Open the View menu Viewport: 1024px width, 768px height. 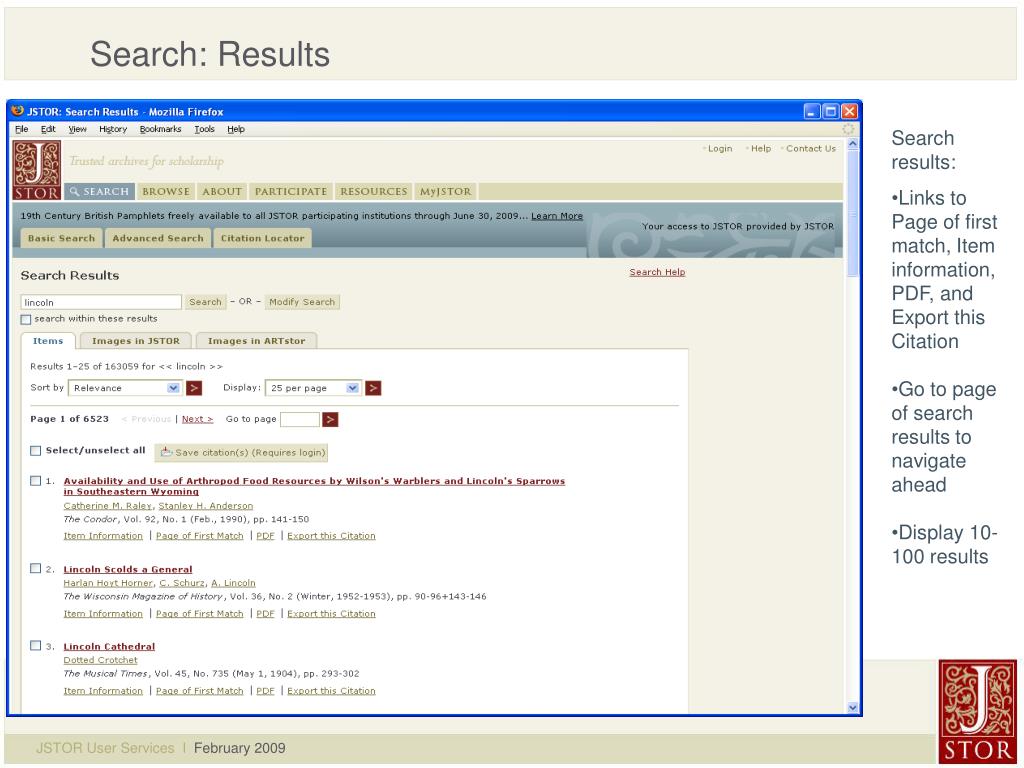[x=78, y=129]
